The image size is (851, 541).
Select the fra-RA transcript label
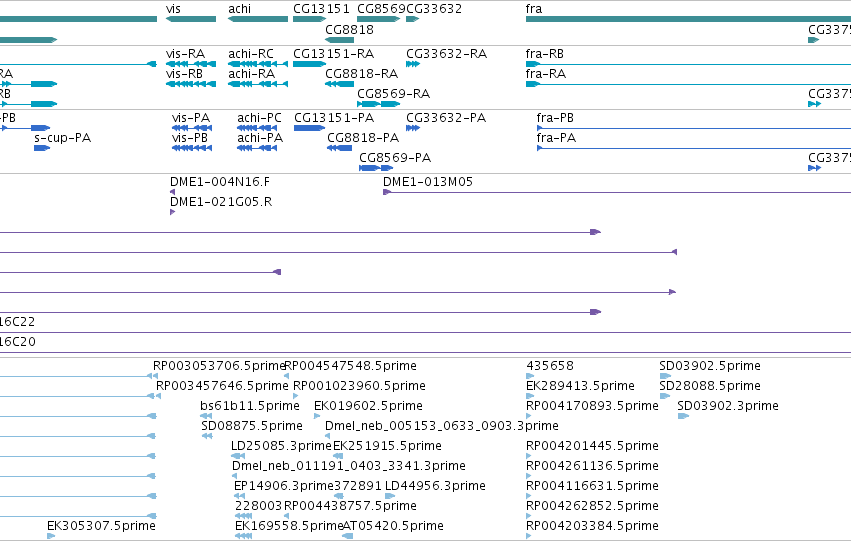(545, 74)
